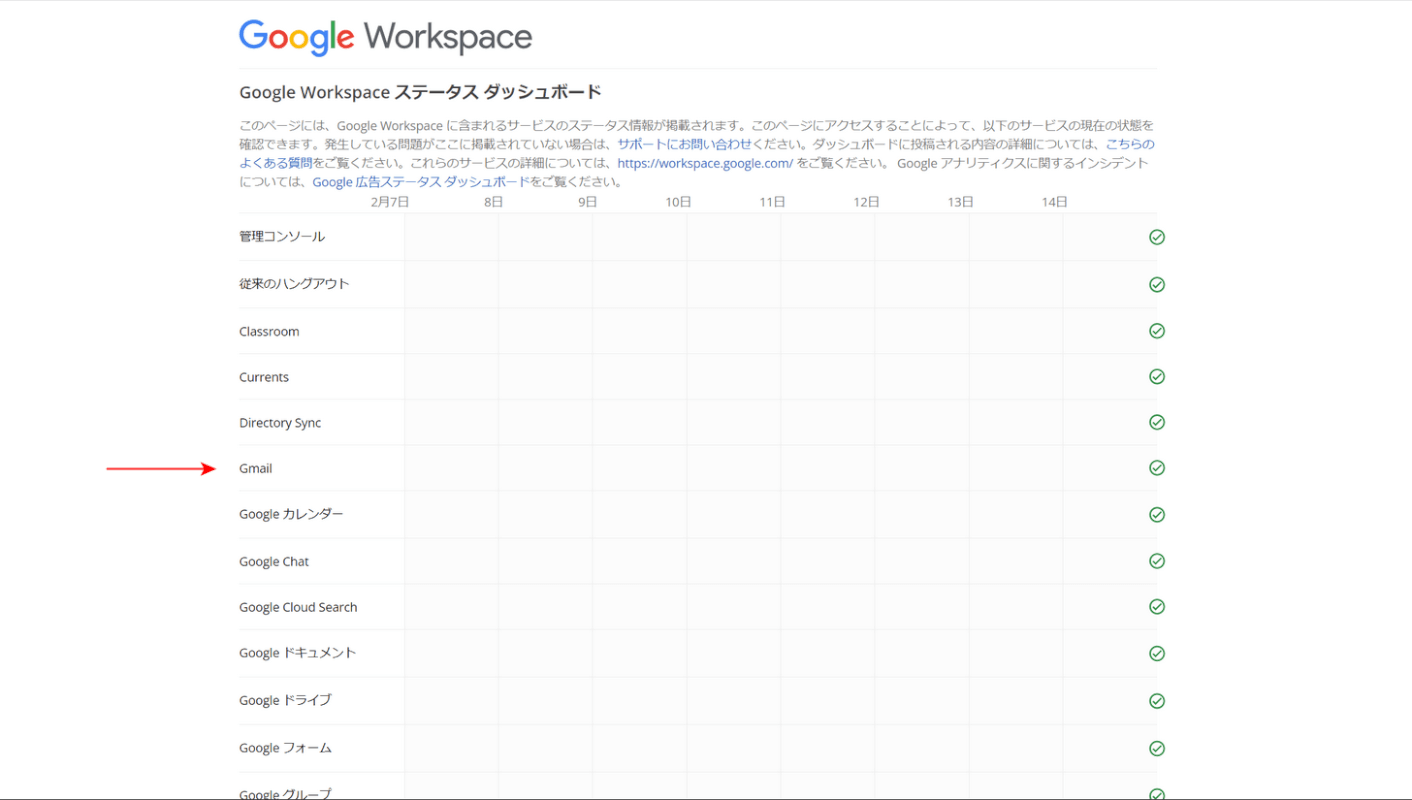Open the Google 広告ステータス ダッシュボード link

click(x=420, y=182)
